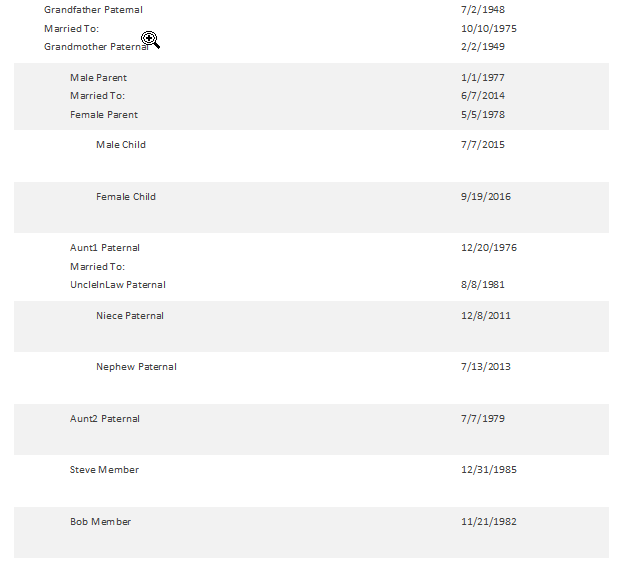Click the Aunt1 Paternal name
The width and height of the screenshot is (618, 588).
coord(105,248)
